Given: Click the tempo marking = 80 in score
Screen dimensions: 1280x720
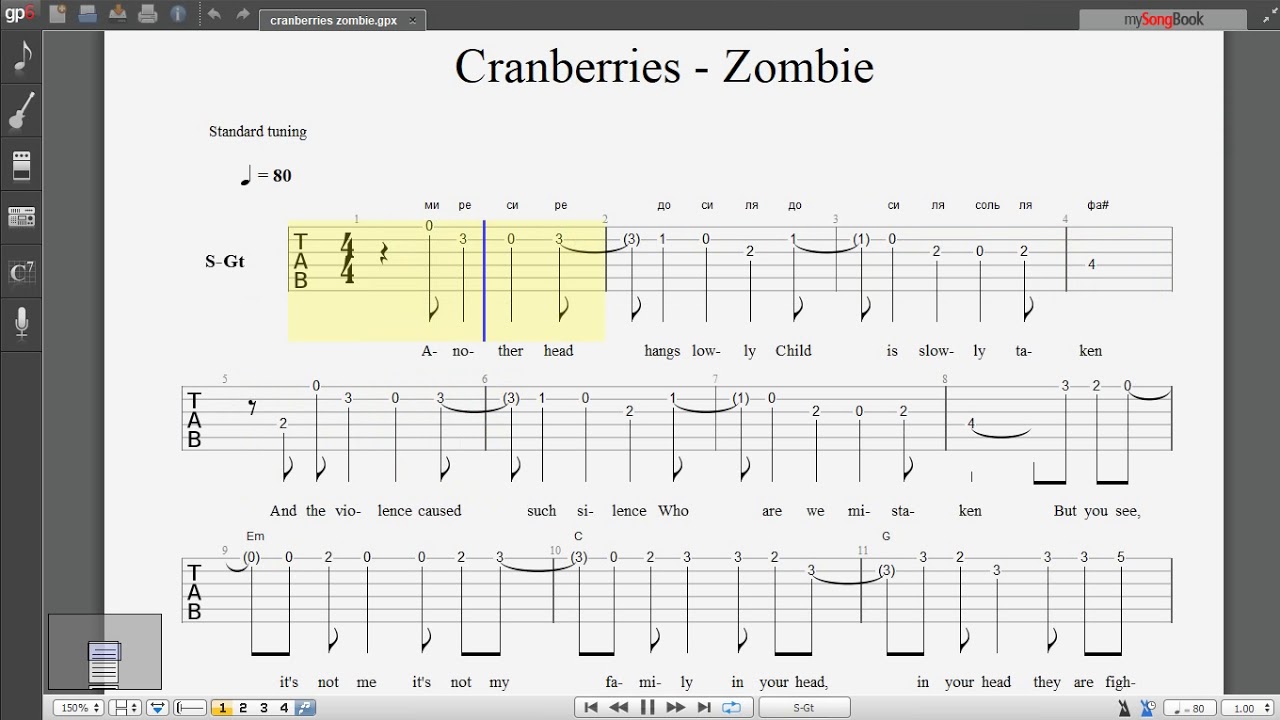Looking at the screenshot, I should click(266, 176).
